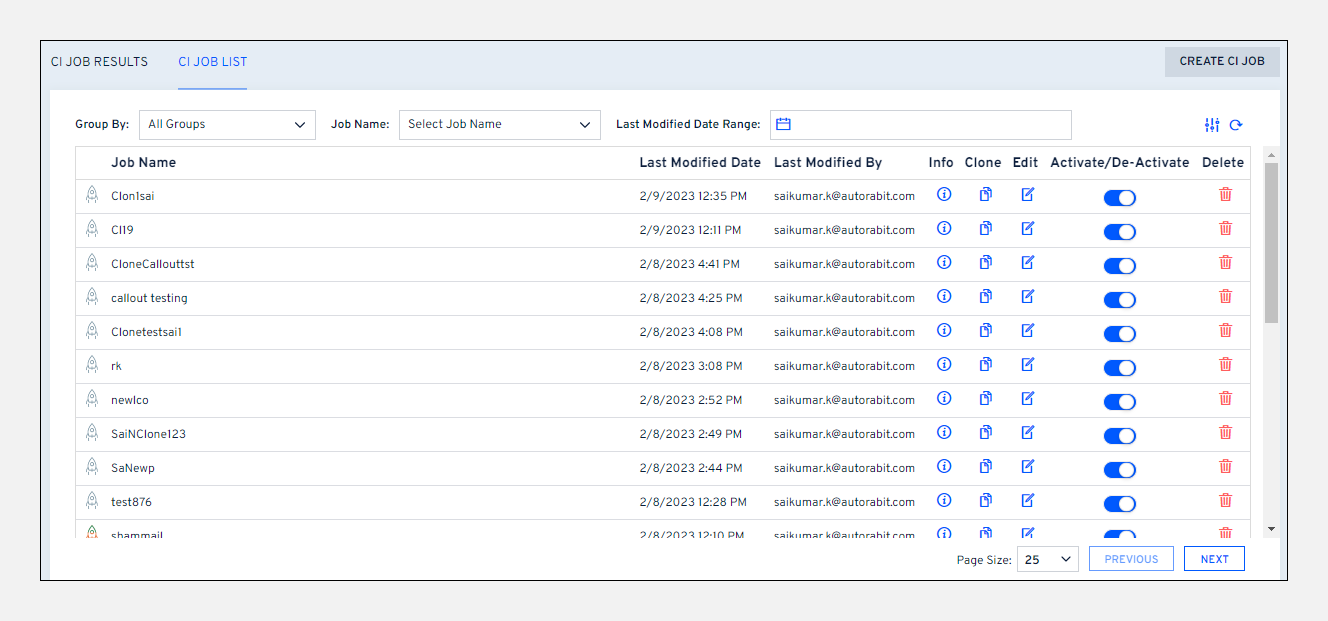Deactivate the test876 job
The width and height of the screenshot is (1328, 621).
pos(1119,503)
